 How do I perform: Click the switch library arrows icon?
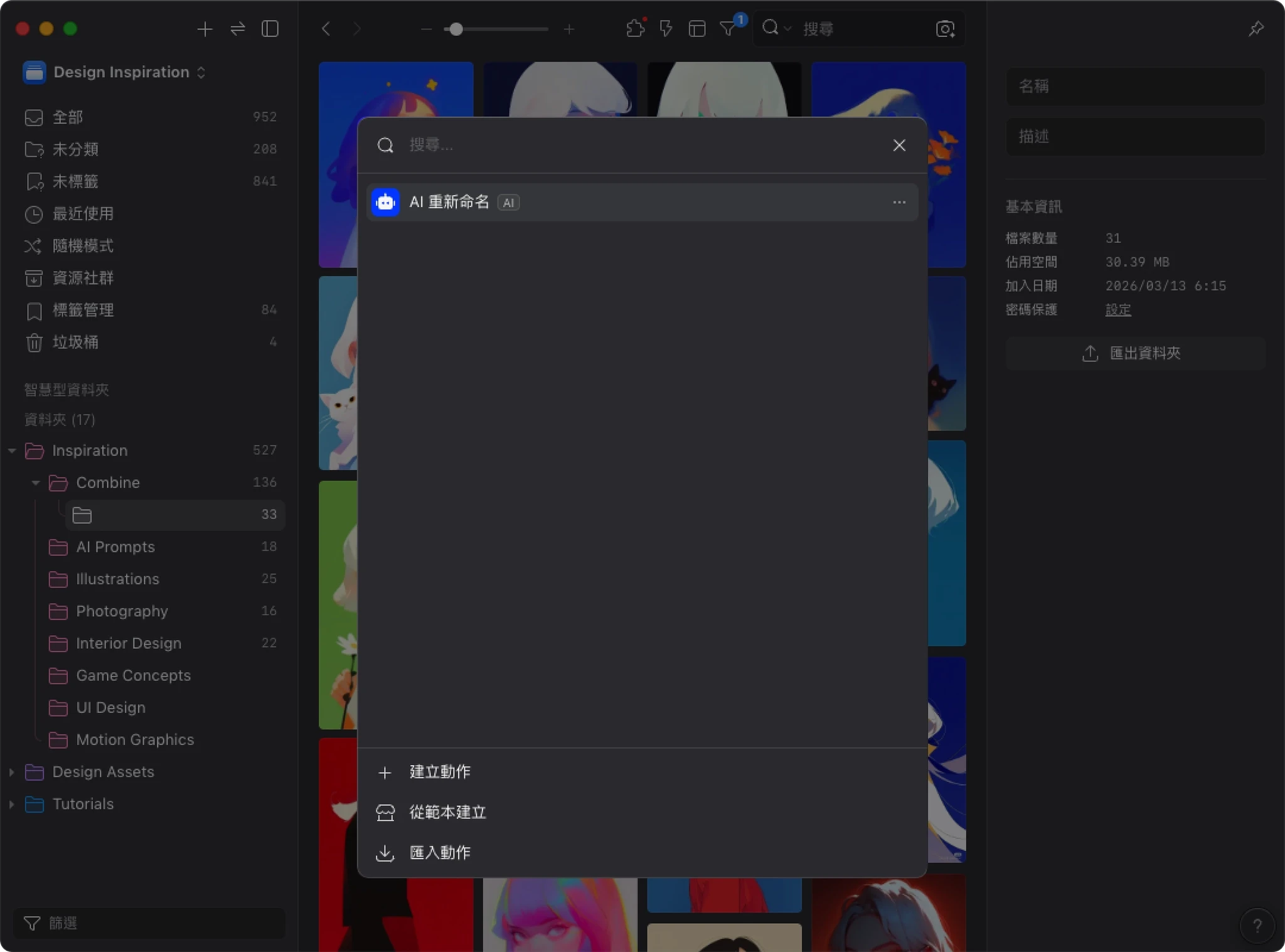coord(238,29)
